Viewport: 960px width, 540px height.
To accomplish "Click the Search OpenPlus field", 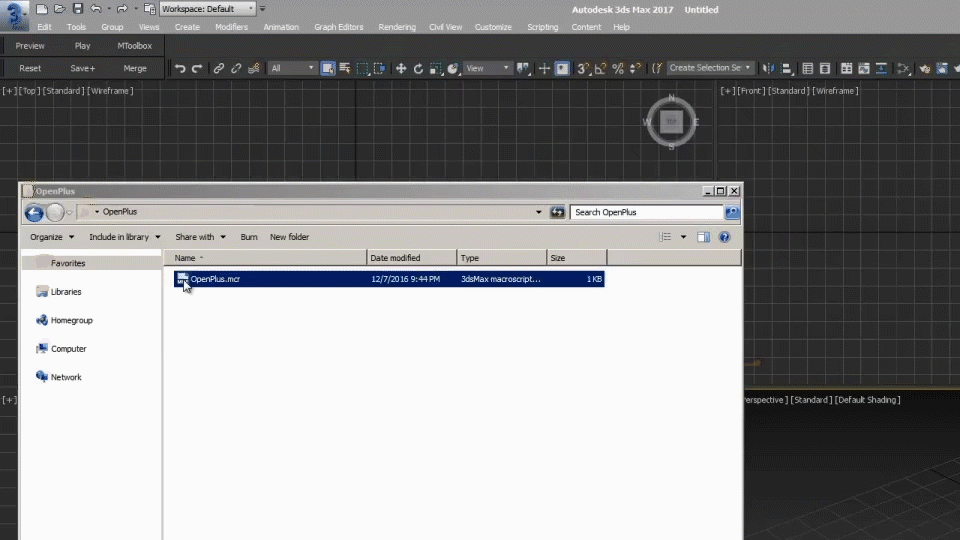I will [647, 212].
